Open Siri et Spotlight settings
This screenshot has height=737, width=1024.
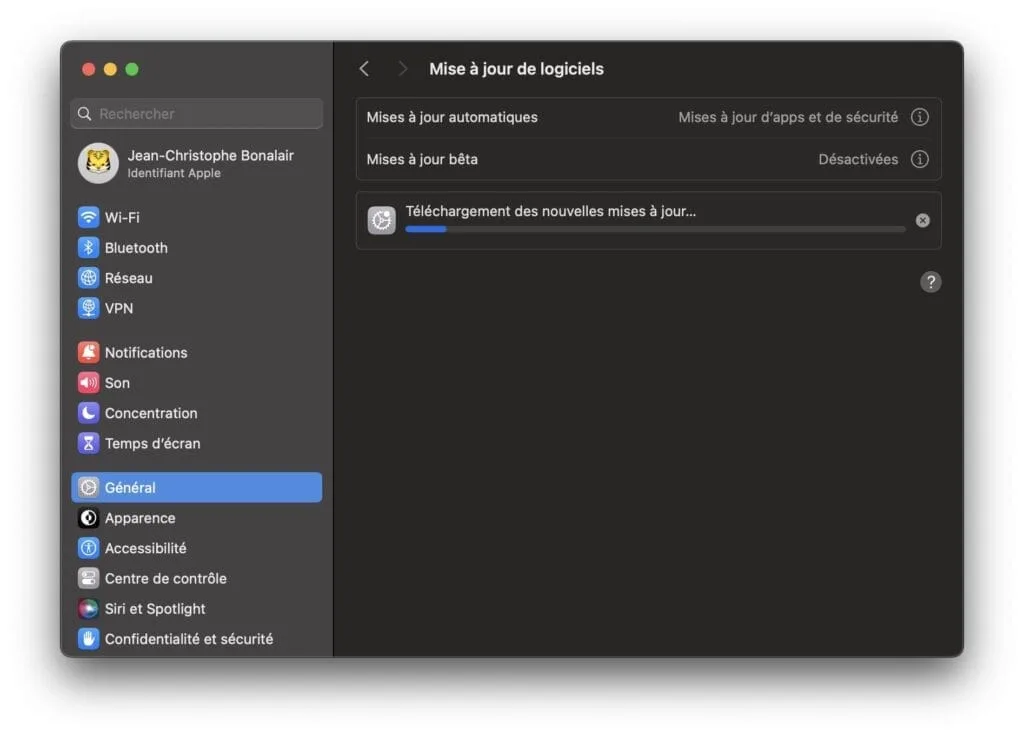click(x=155, y=608)
